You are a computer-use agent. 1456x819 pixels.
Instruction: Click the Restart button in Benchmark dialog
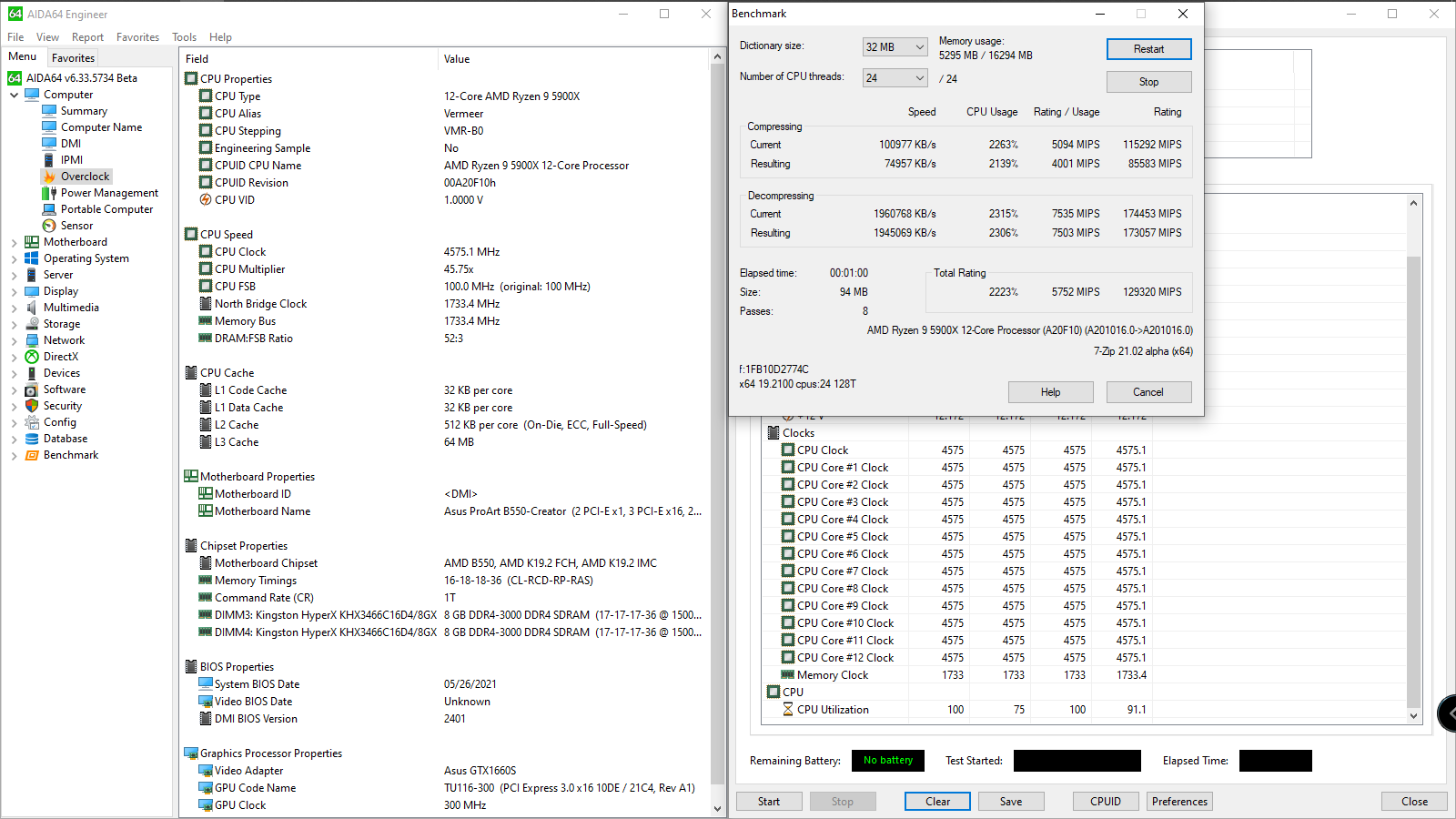pos(1148,49)
